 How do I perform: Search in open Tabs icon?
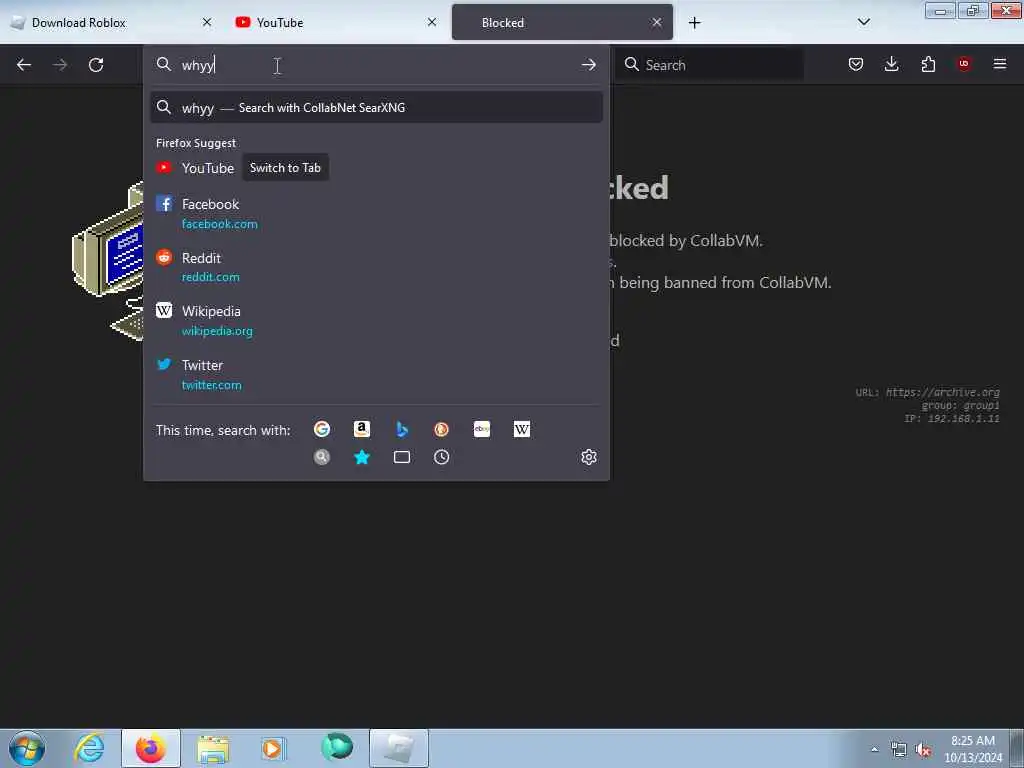tap(402, 457)
